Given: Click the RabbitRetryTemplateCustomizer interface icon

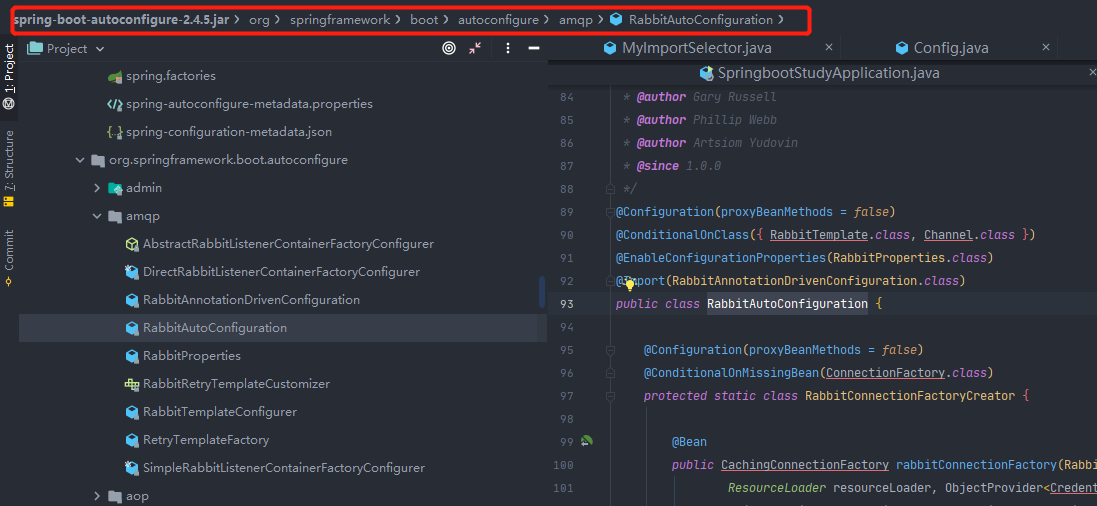Looking at the screenshot, I should click(x=132, y=384).
